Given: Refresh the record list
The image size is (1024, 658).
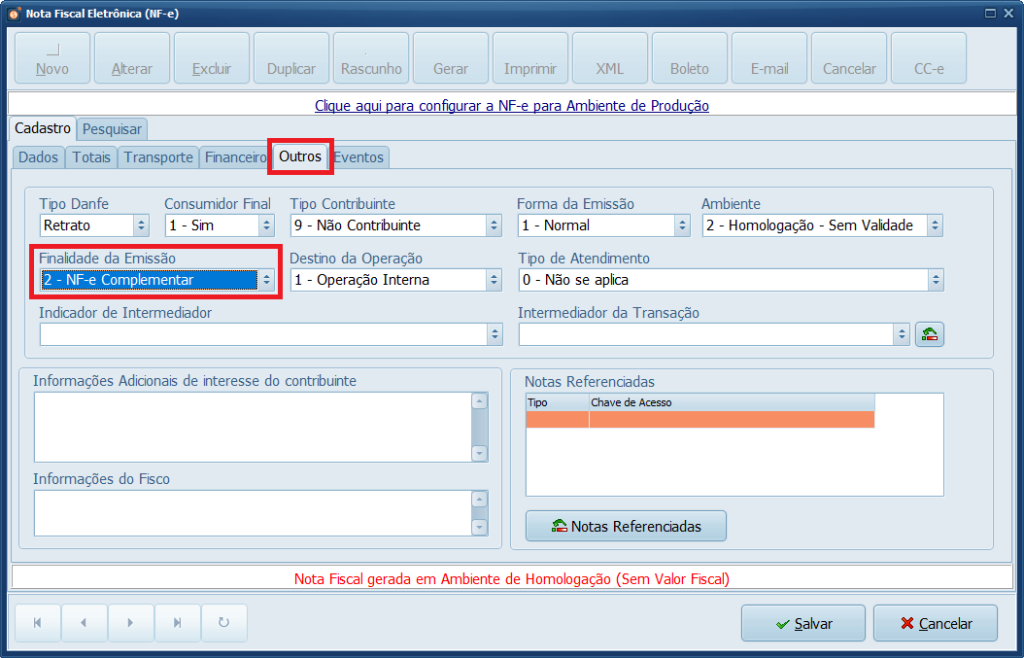Looking at the screenshot, I should 225,622.
